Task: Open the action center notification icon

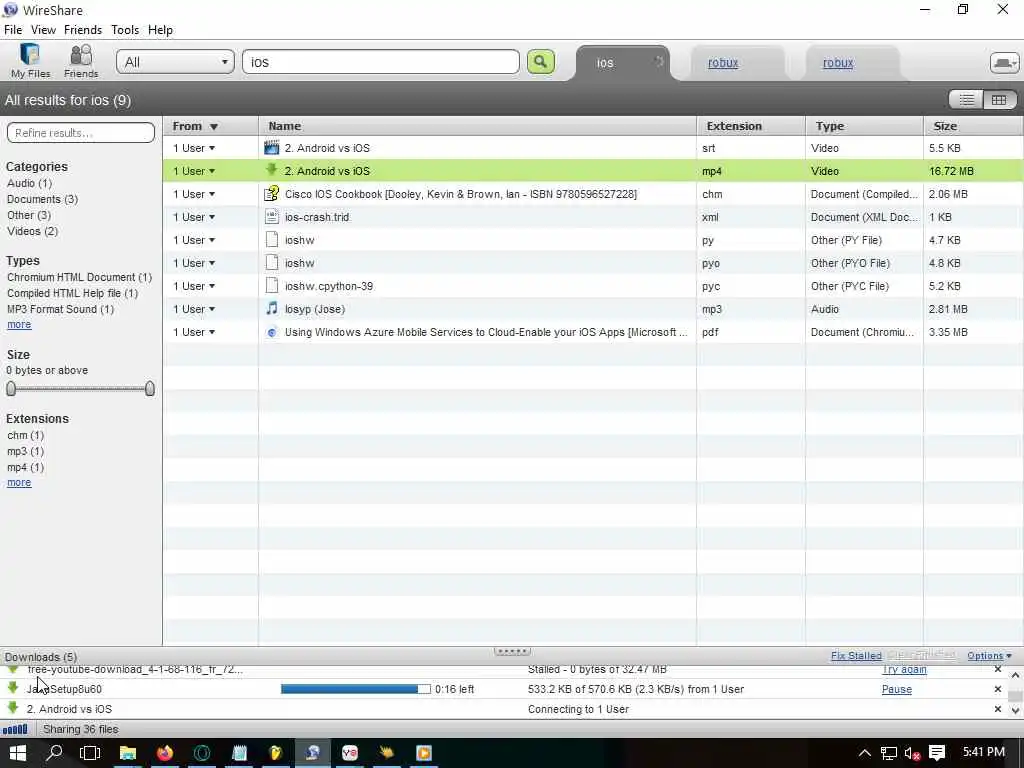Action: [937, 753]
